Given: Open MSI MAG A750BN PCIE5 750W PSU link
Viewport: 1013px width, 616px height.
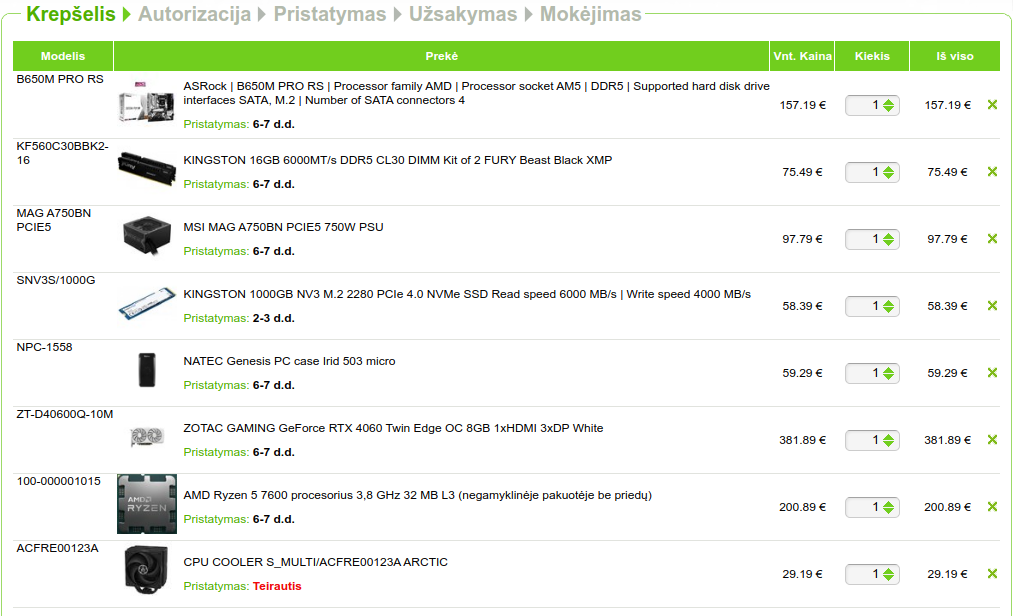Looking at the screenshot, I should pyautogui.click(x=283, y=227).
